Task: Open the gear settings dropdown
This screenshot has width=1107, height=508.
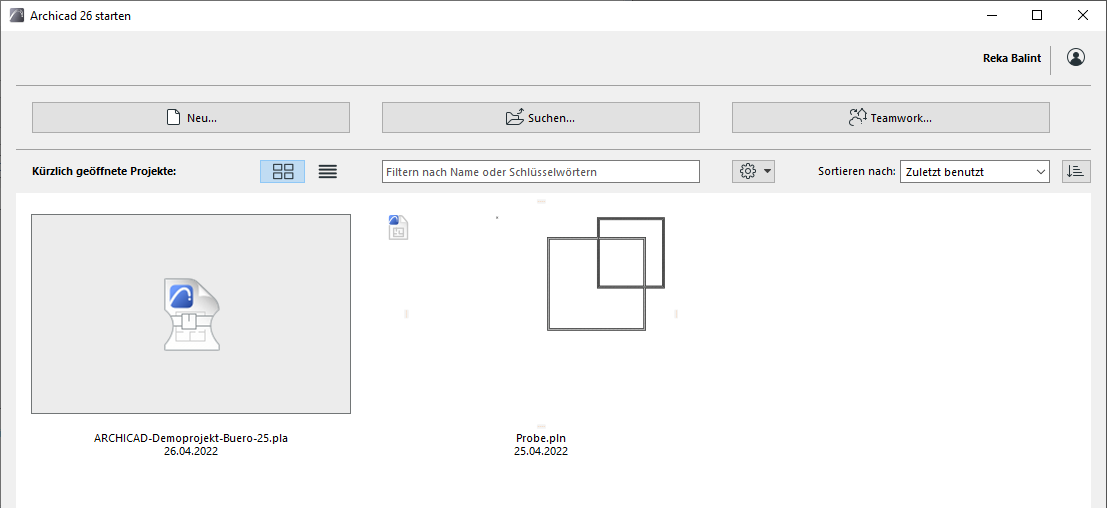Action: (x=753, y=171)
